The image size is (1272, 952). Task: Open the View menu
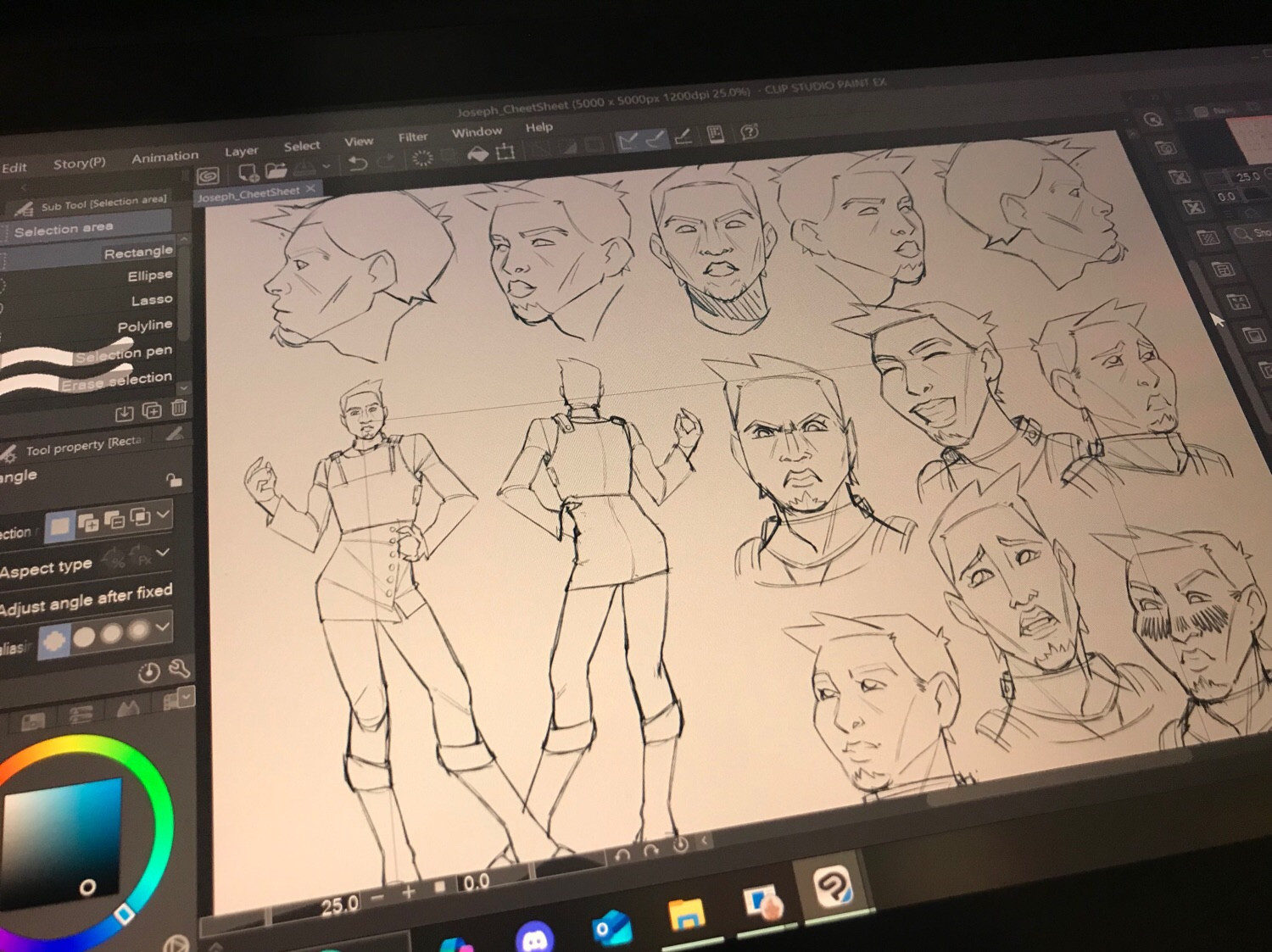point(359,142)
